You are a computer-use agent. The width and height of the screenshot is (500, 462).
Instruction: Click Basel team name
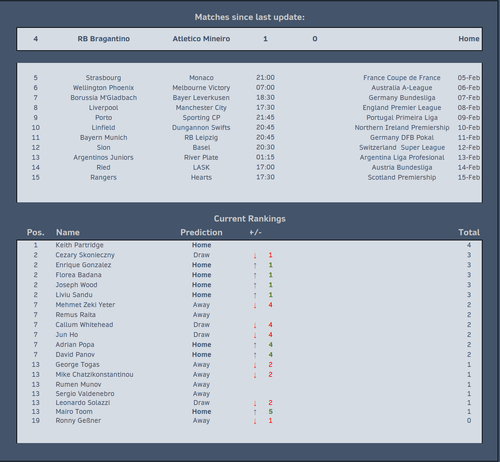click(201, 148)
